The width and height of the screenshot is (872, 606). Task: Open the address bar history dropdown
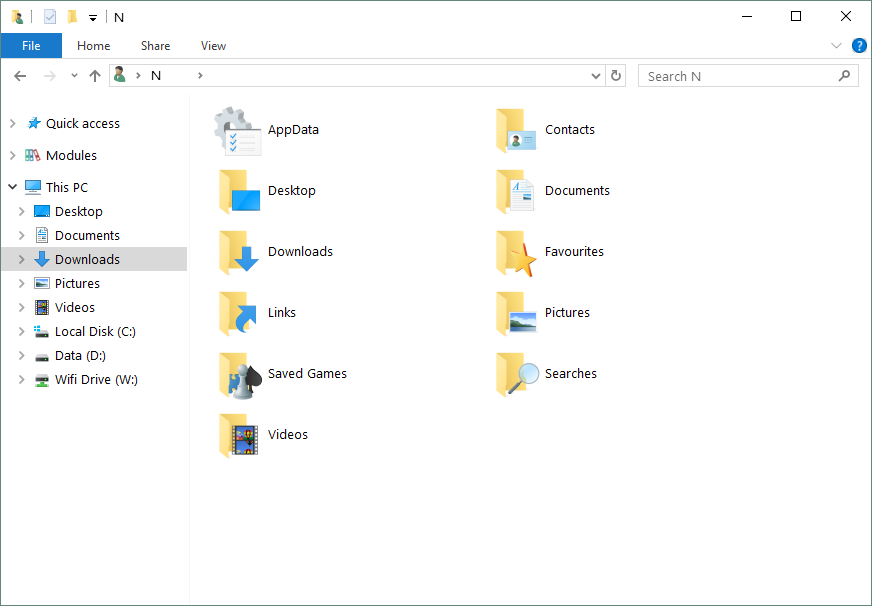click(596, 76)
